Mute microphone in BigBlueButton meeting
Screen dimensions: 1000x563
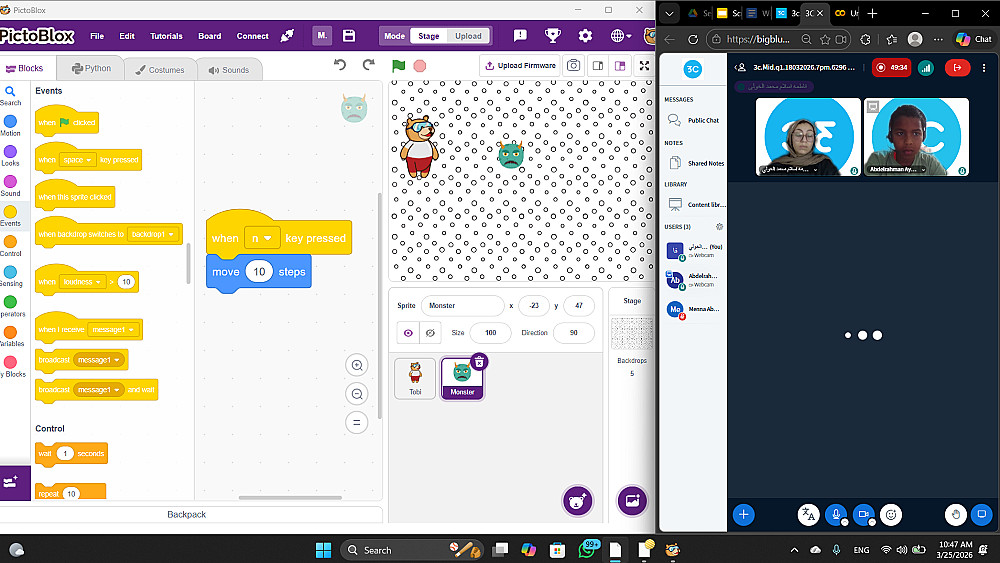point(835,514)
